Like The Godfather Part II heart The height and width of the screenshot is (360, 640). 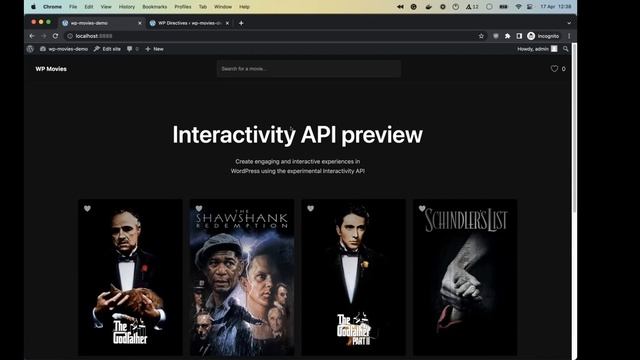311,209
